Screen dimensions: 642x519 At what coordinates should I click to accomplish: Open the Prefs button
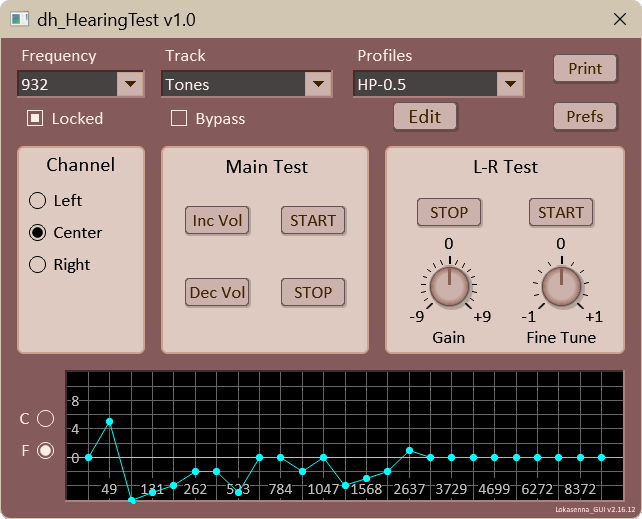point(585,117)
